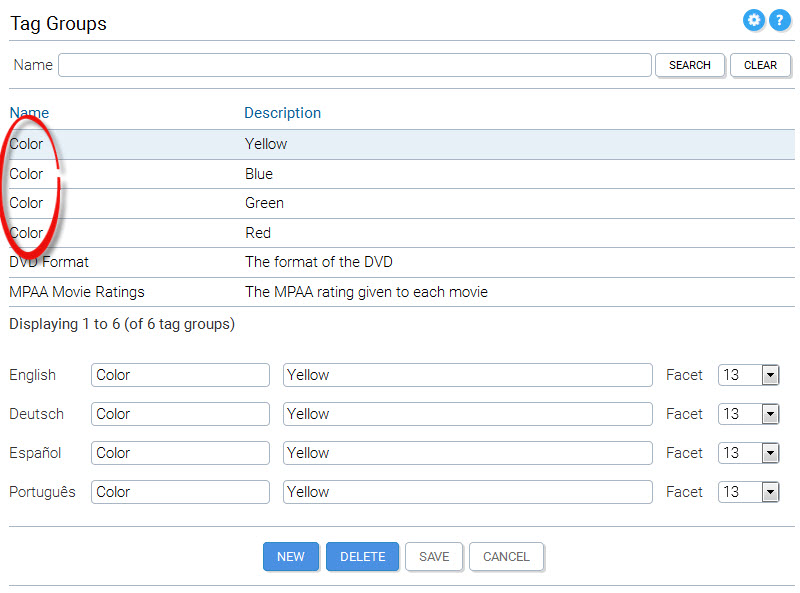Edit the Deutsch name field containing Color
Image resolution: width=800 pixels, height=593 pixels.
point(180,414)
